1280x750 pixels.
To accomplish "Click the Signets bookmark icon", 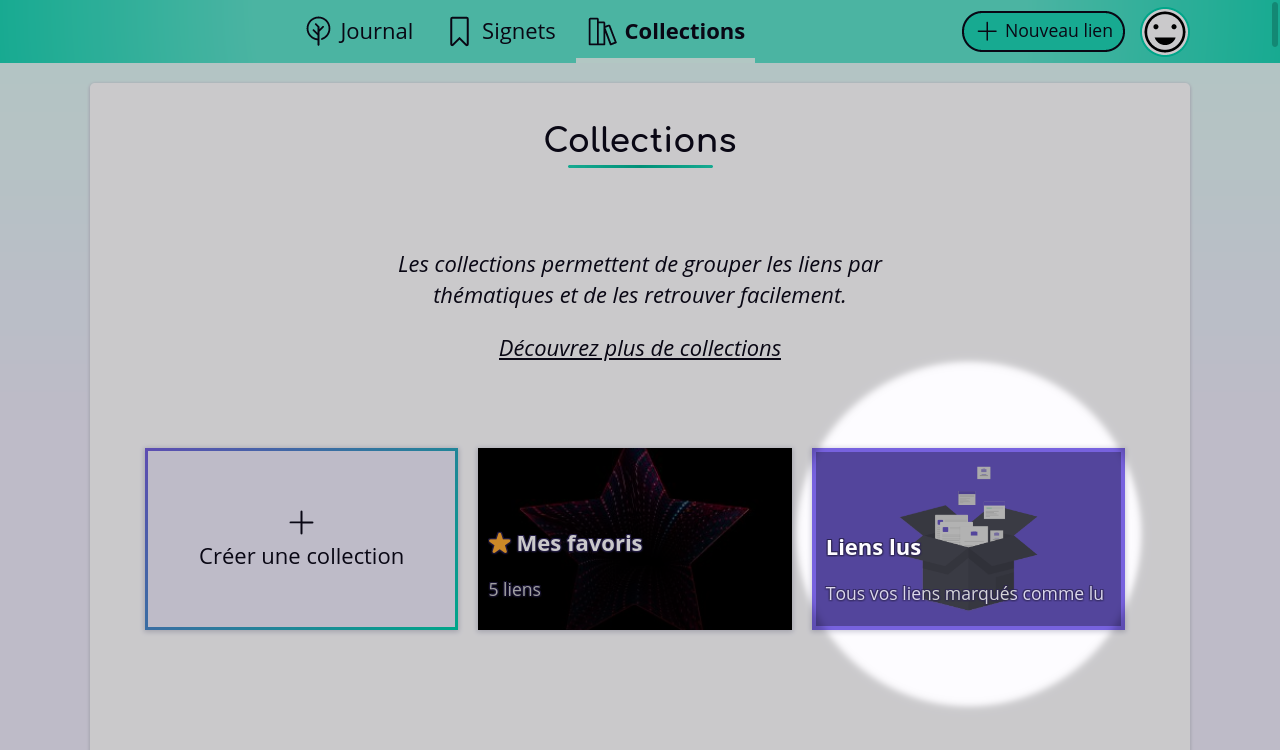I will (459, 31).
